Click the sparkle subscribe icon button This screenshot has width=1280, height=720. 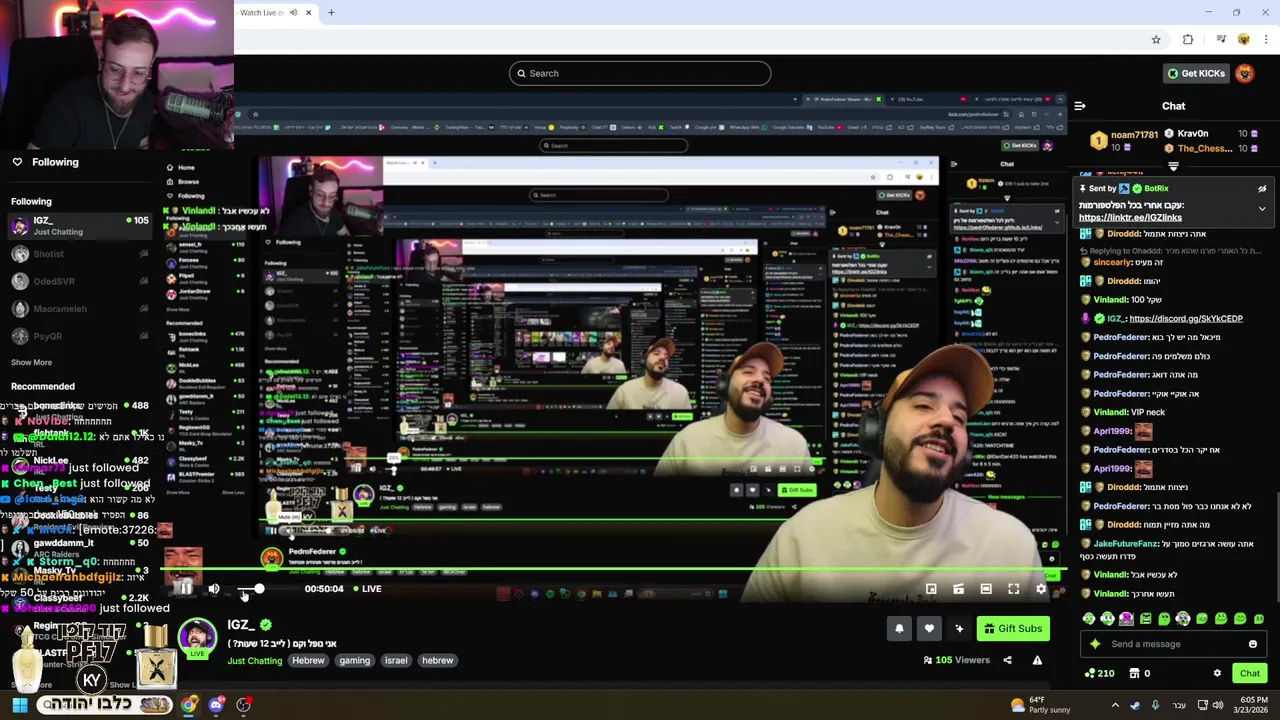point(959,628)
